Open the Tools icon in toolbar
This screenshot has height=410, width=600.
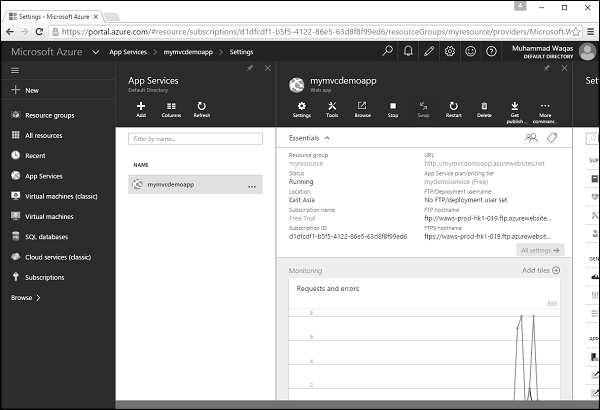[x=332, y=105]
